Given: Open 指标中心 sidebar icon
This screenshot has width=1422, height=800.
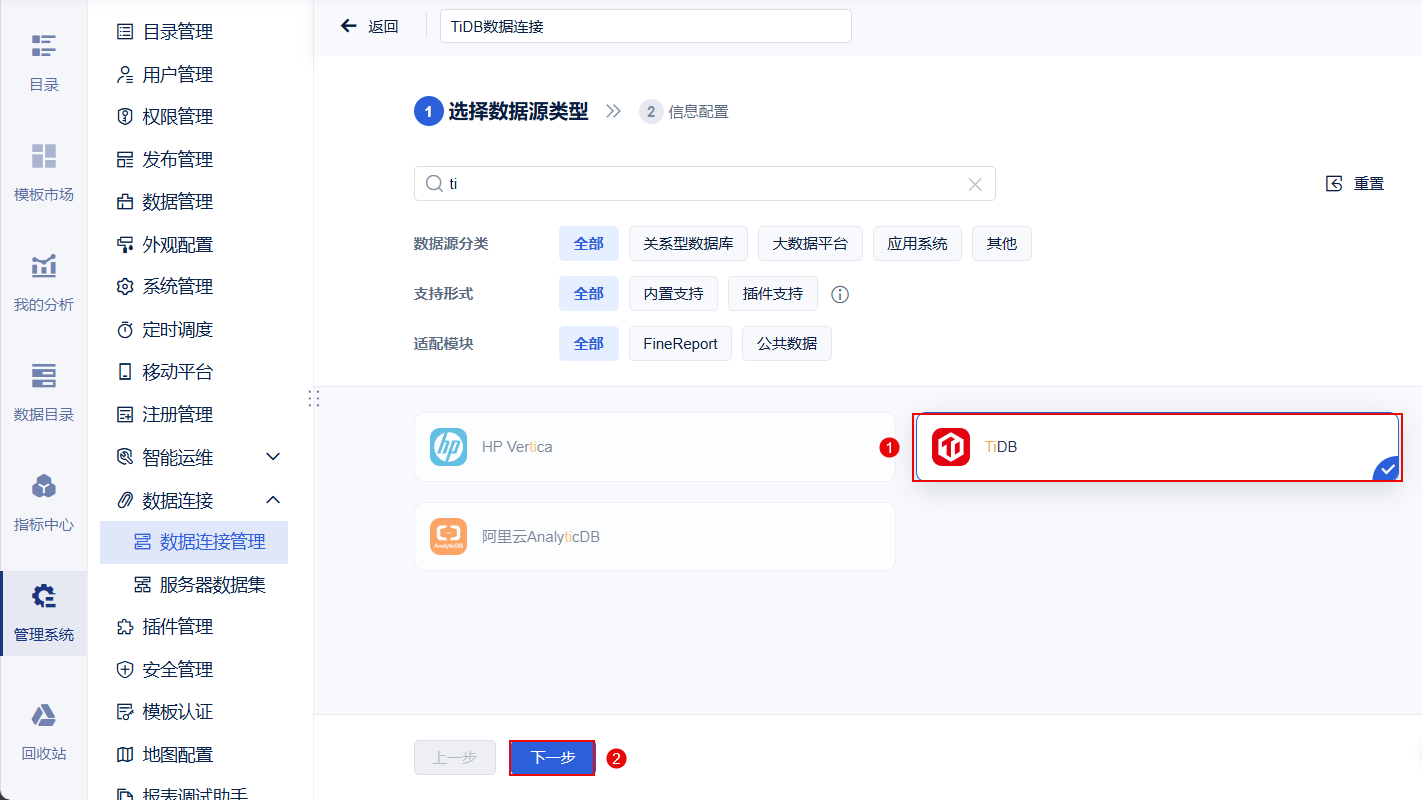Looking at the screenshot, I should pos(43,501).
